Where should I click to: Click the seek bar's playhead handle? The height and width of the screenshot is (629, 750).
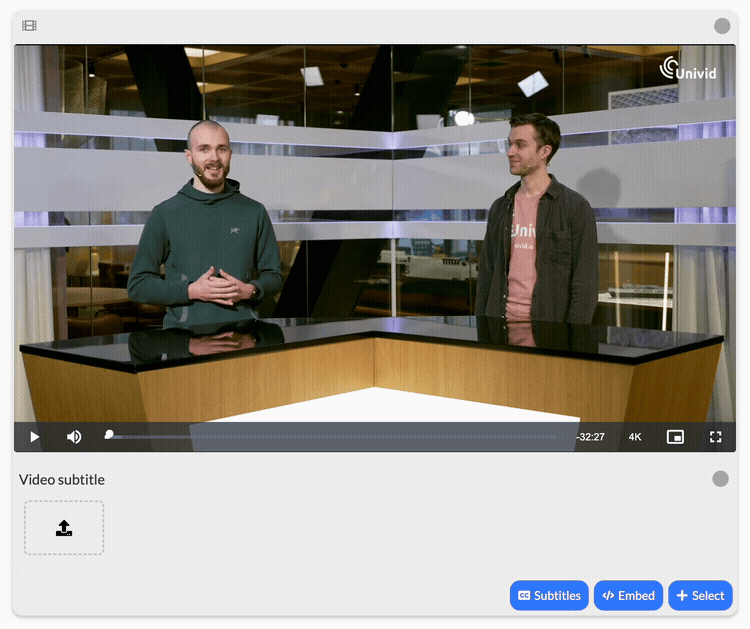tap(109, 435)
